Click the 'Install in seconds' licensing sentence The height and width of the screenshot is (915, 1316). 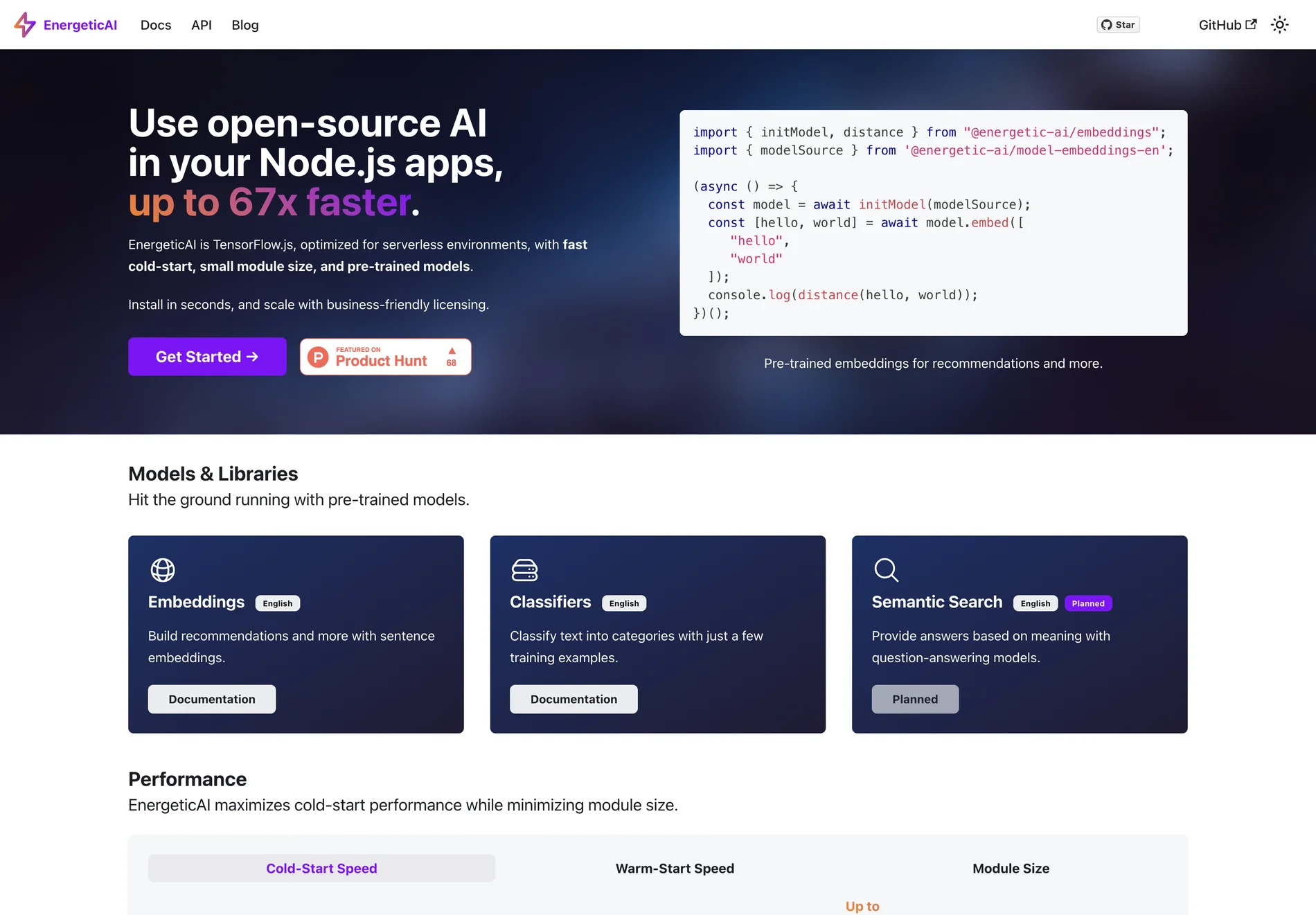(x=309, y=305)
